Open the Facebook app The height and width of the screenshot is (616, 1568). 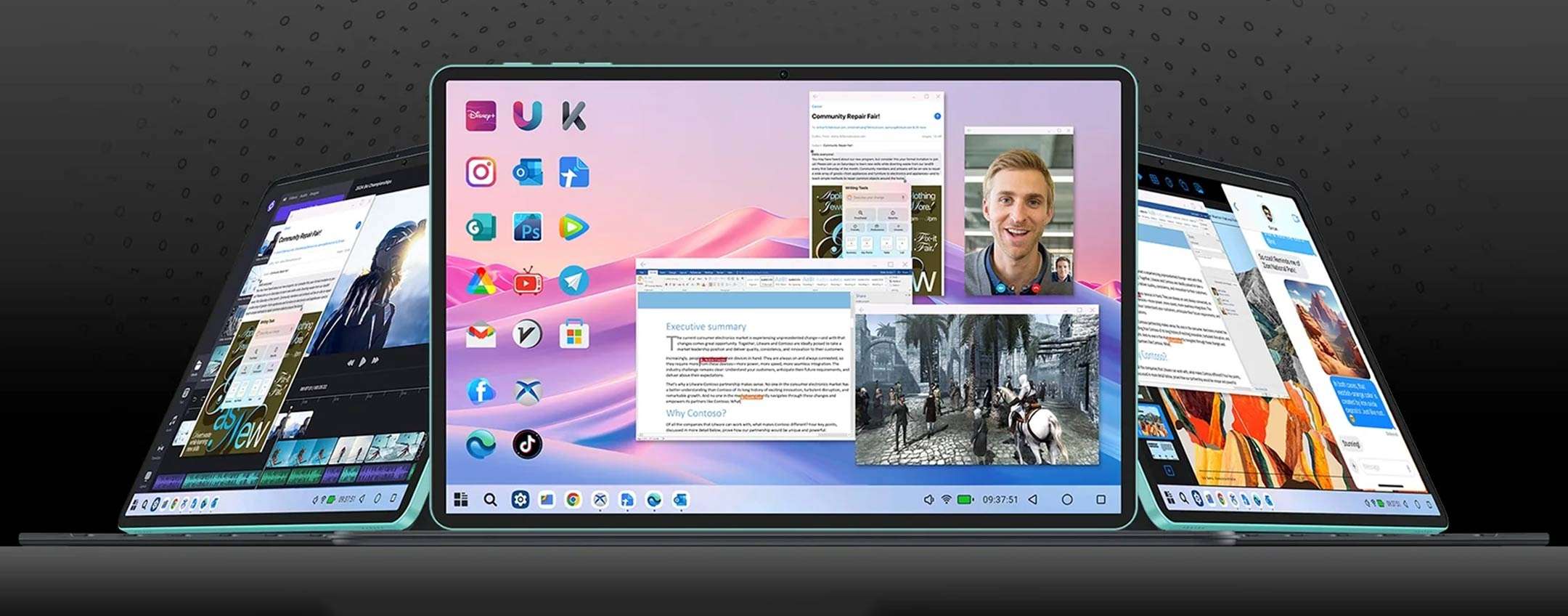pos(481,391)
